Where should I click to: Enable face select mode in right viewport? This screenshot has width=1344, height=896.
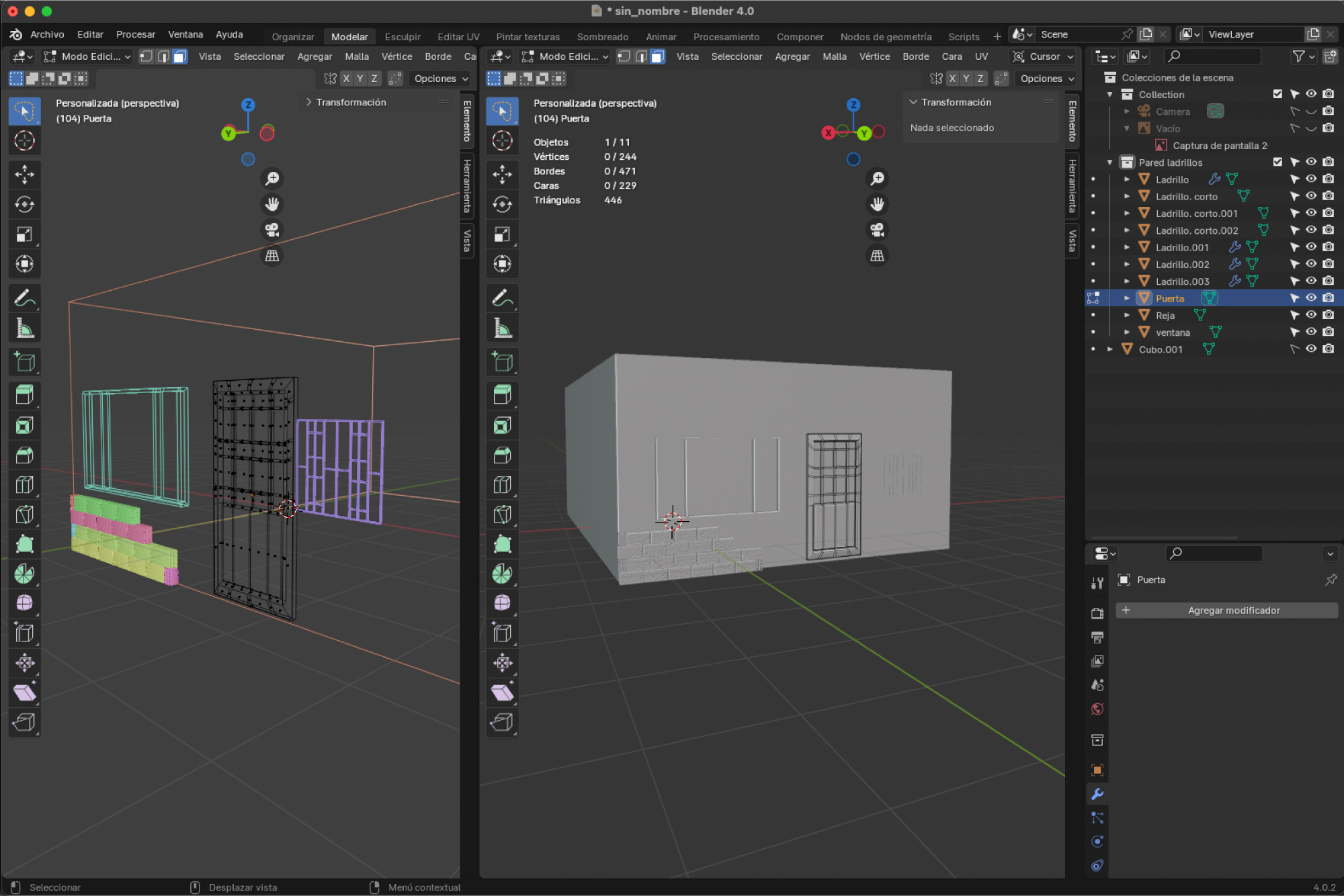point(658,56)
